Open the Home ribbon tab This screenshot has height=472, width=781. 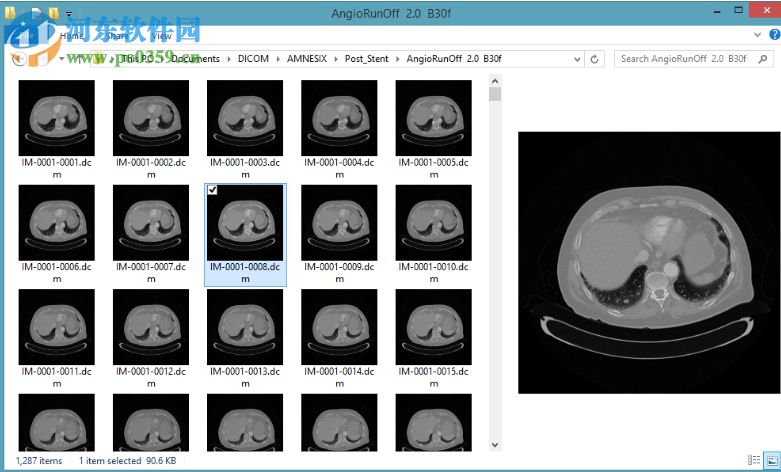[72, 36]
